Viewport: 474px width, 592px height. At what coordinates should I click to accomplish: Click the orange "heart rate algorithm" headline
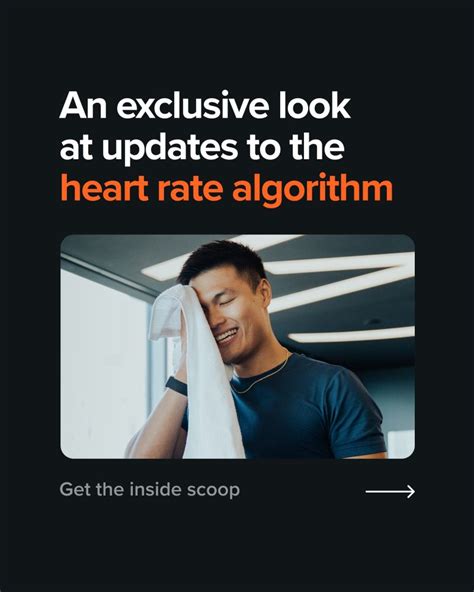[227, 188]
